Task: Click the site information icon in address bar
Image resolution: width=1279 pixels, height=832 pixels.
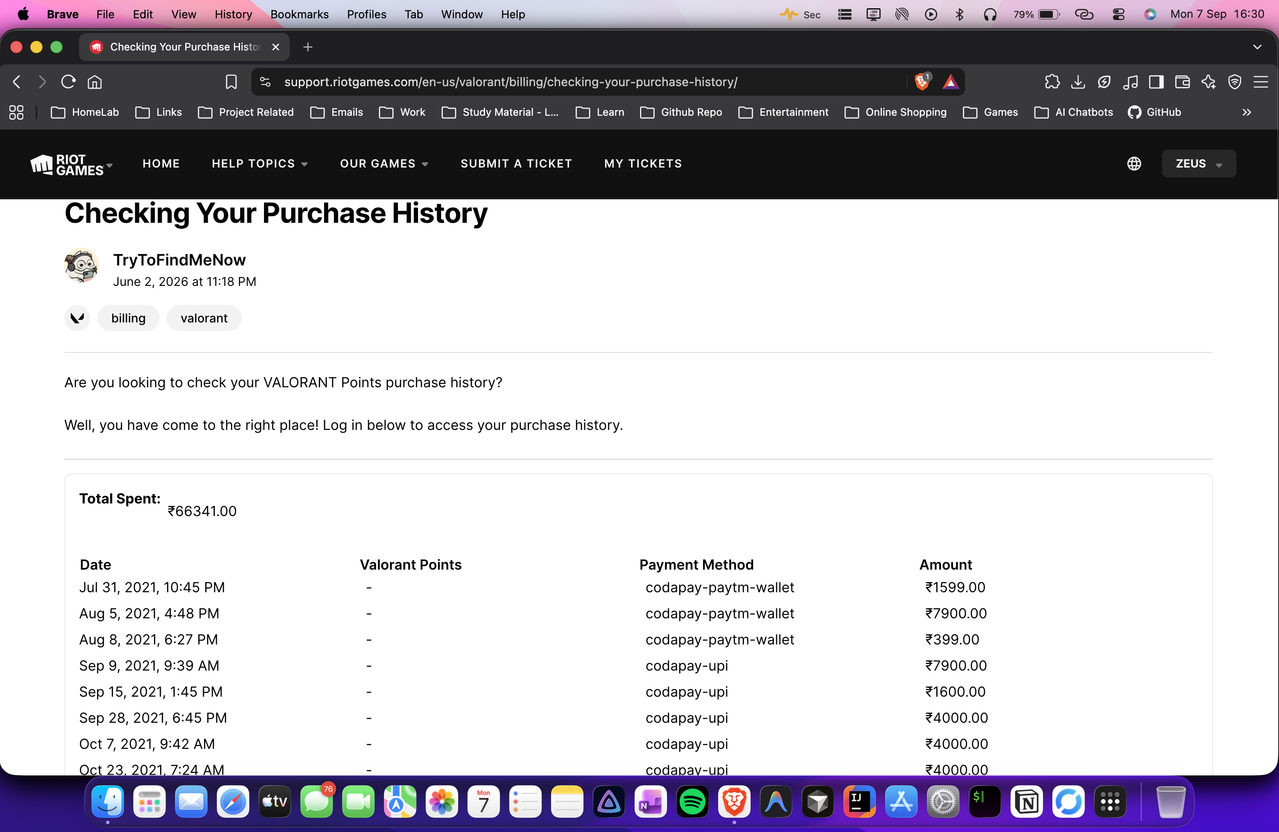Action: (264, 82)
